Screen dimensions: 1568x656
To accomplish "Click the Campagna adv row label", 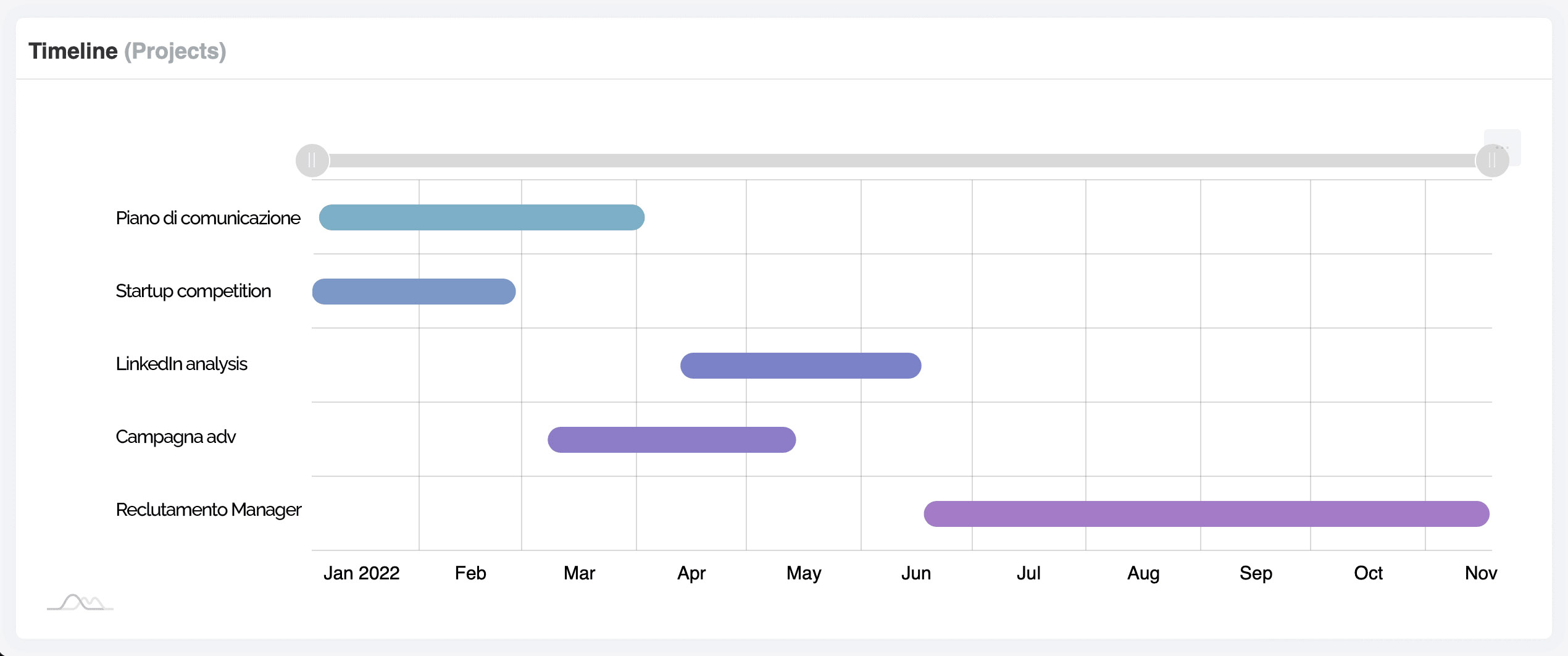I will click(176, 437).
